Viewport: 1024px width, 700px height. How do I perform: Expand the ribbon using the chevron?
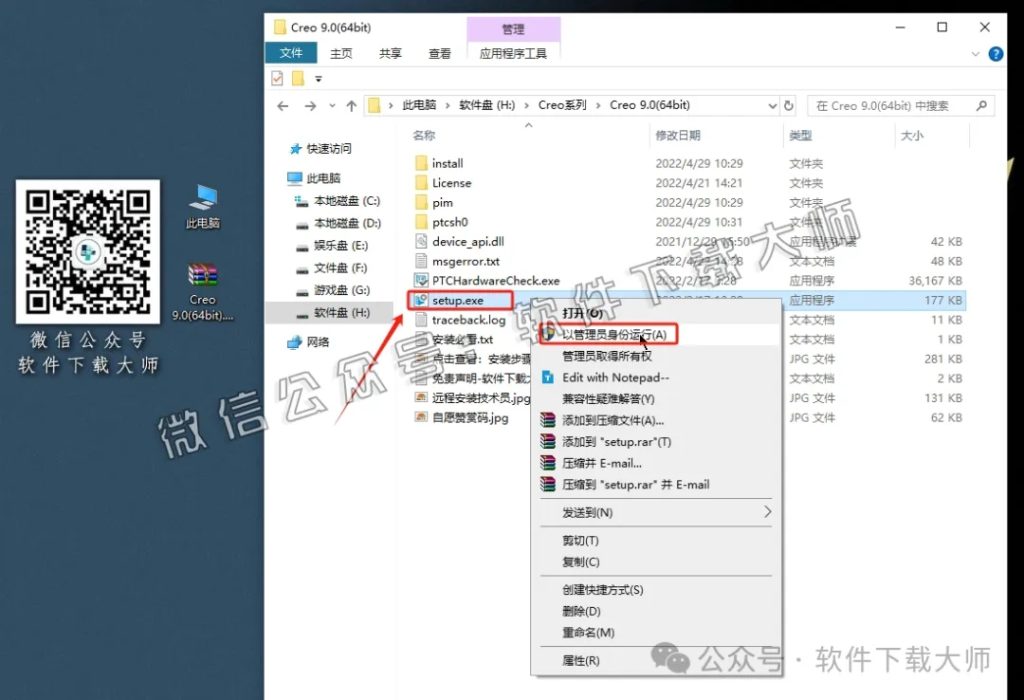point(976,54)
